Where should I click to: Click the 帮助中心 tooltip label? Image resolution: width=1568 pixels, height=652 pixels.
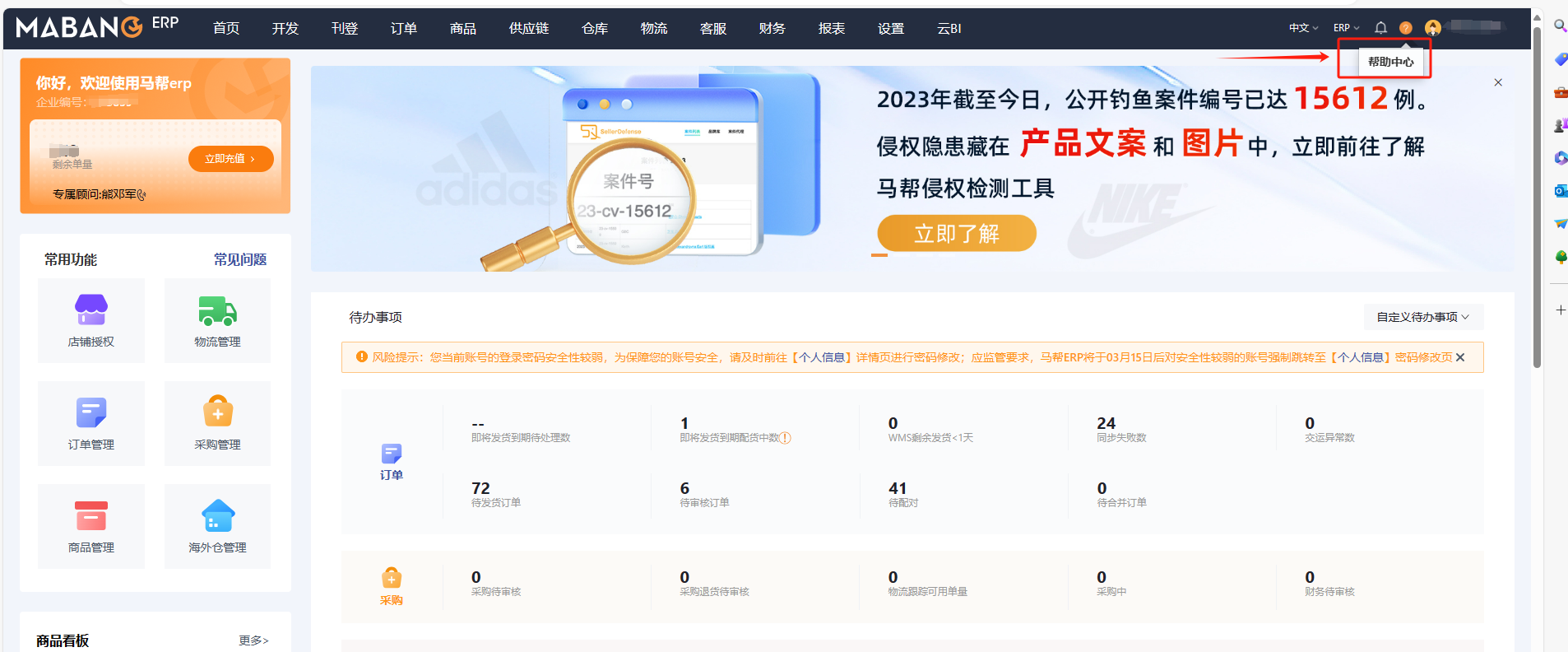(1391, 62)
